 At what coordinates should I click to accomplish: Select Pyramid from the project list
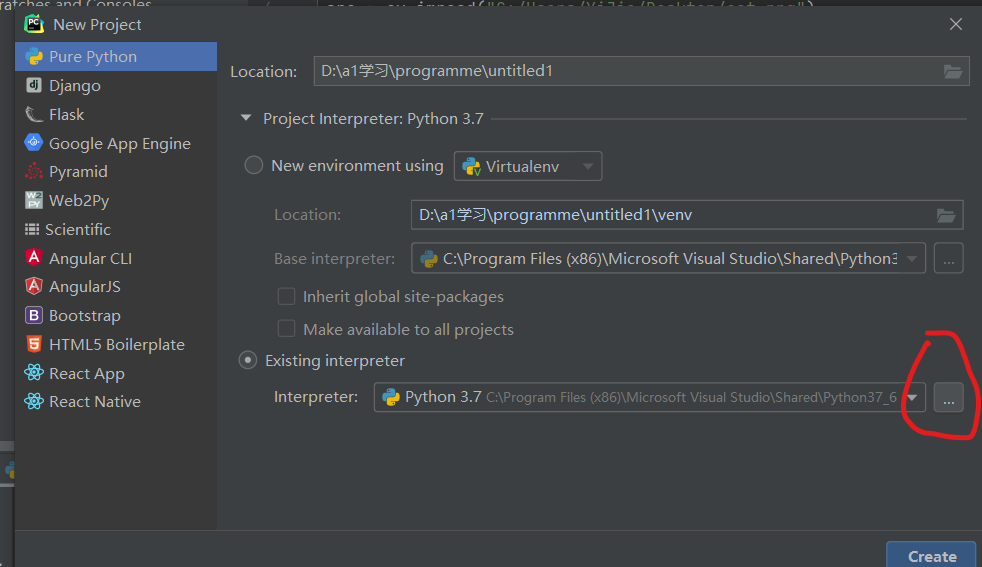coord(116,172)
